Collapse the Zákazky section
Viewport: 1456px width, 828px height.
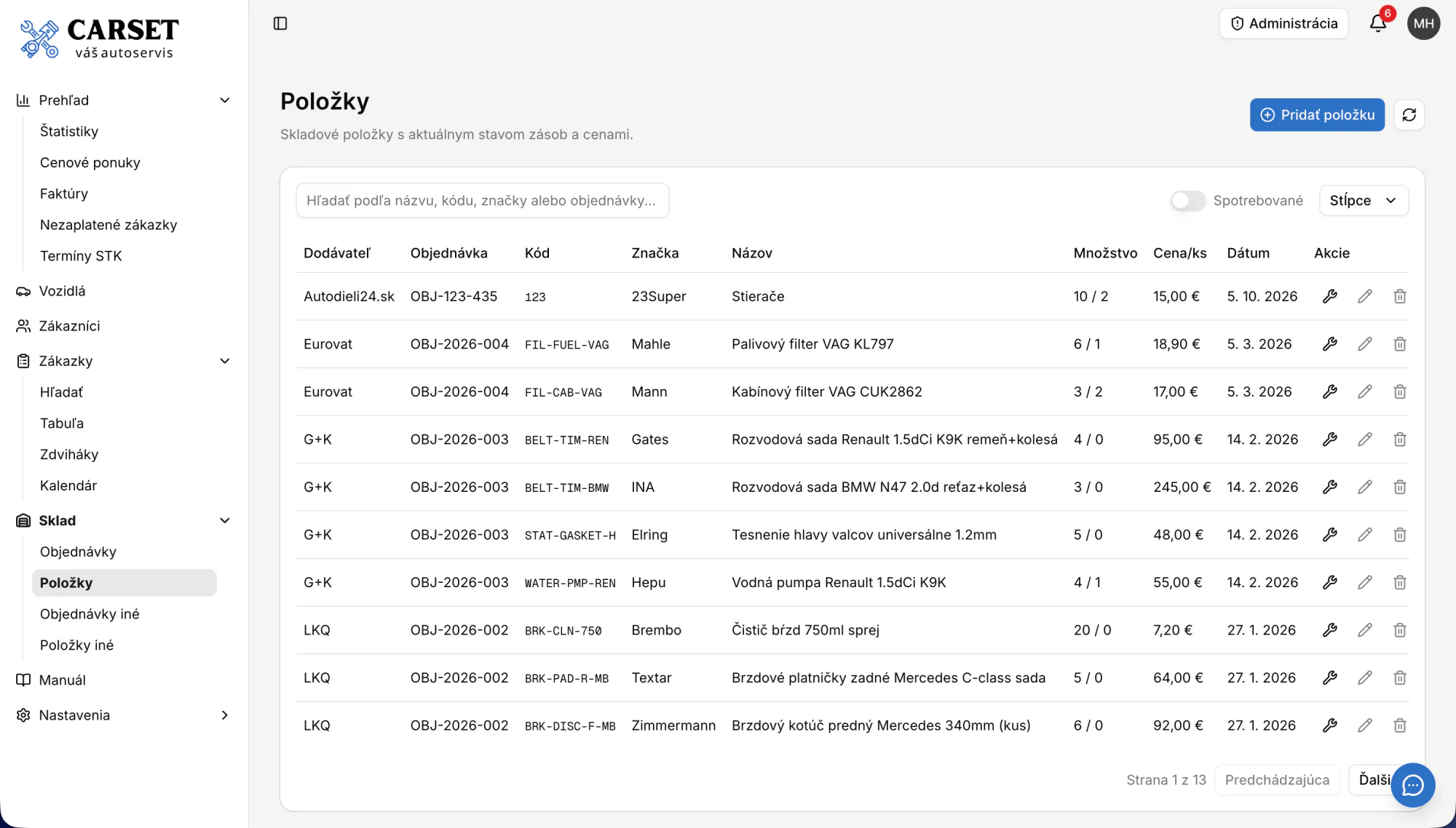pyautogui.click(x=225, y=361)
